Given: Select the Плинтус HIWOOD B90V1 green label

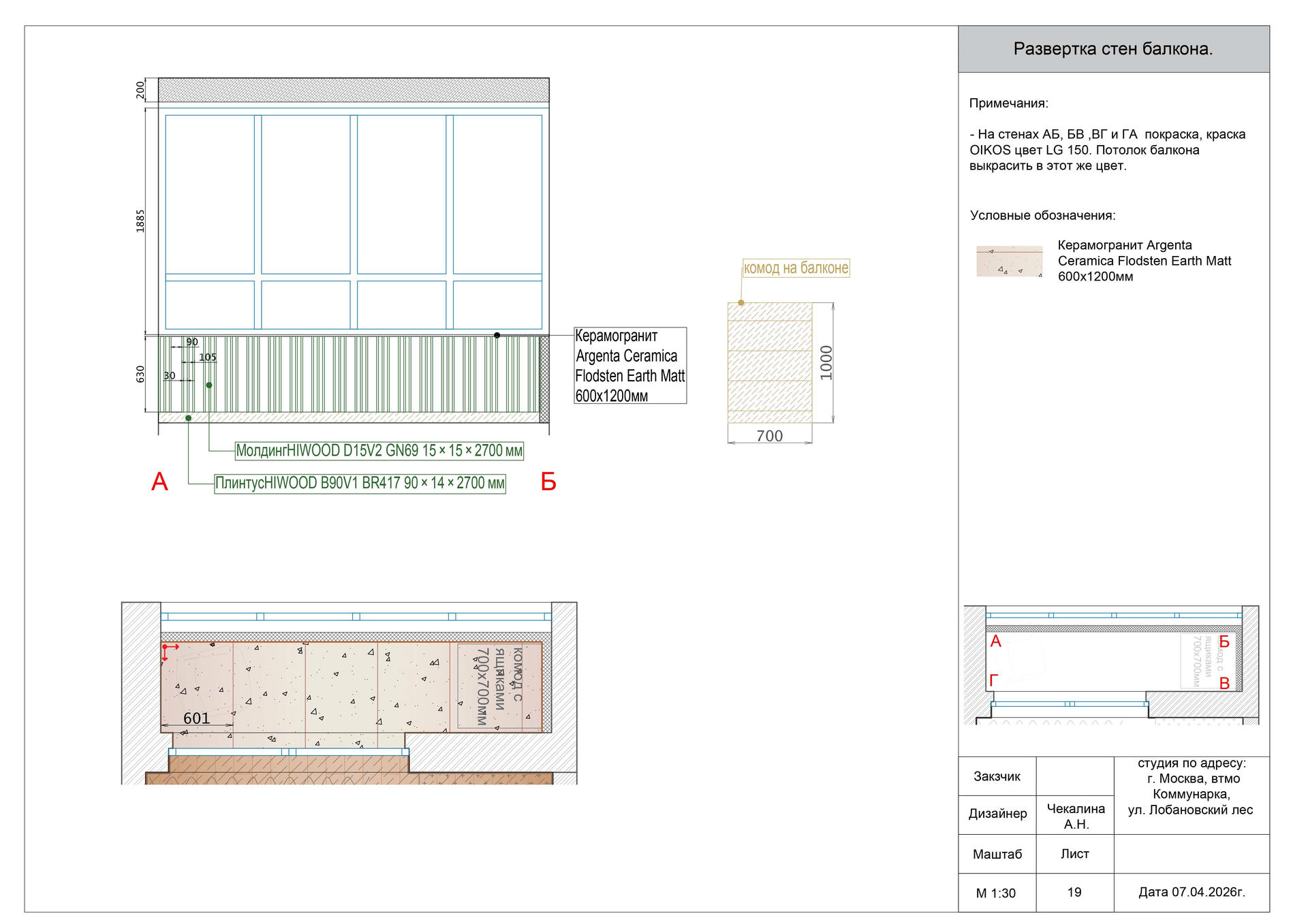Looking at the screenshot, I should pos(360,483).
